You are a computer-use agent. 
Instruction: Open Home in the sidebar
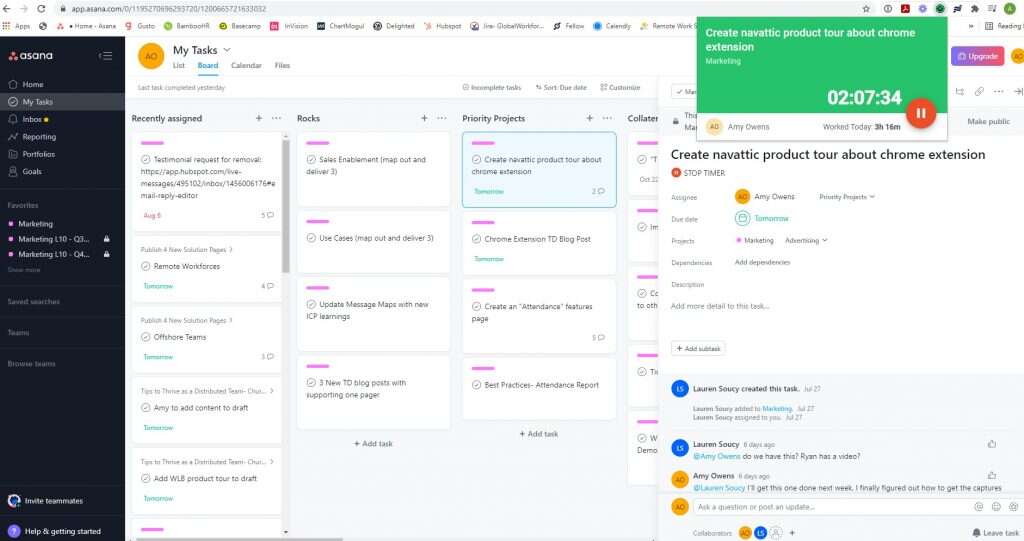tap(33, 84)
